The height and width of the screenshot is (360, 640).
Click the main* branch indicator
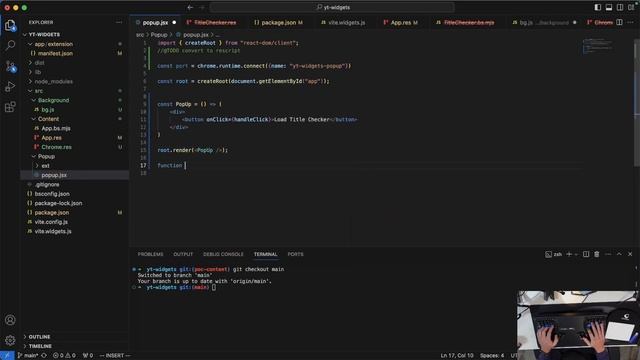pos(28,356)
